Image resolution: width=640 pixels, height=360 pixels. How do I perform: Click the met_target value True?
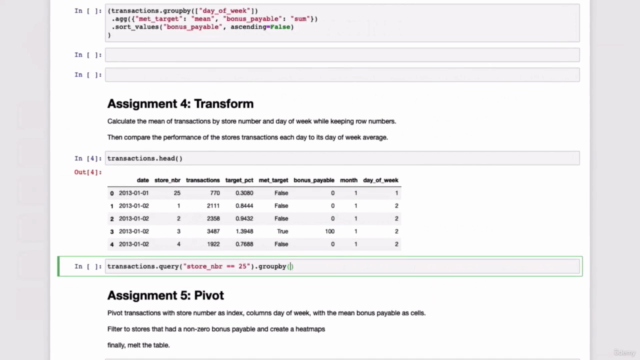(282, 231)
